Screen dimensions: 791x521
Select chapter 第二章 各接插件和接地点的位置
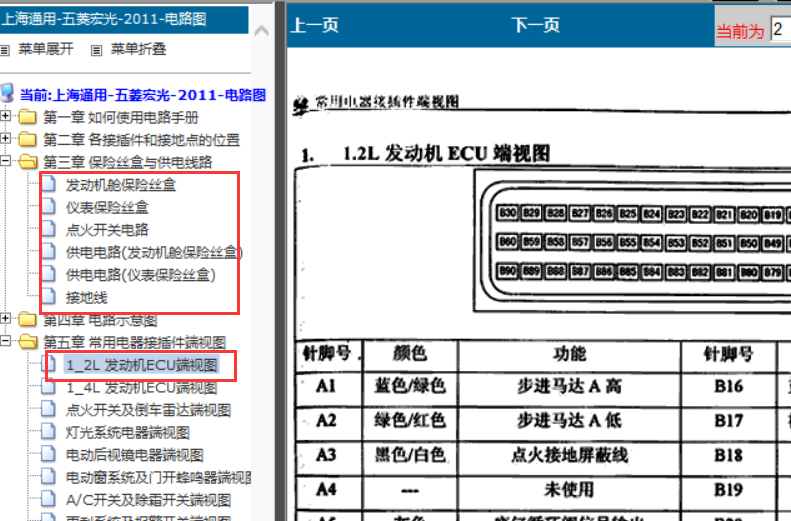[x=141, y=140]
